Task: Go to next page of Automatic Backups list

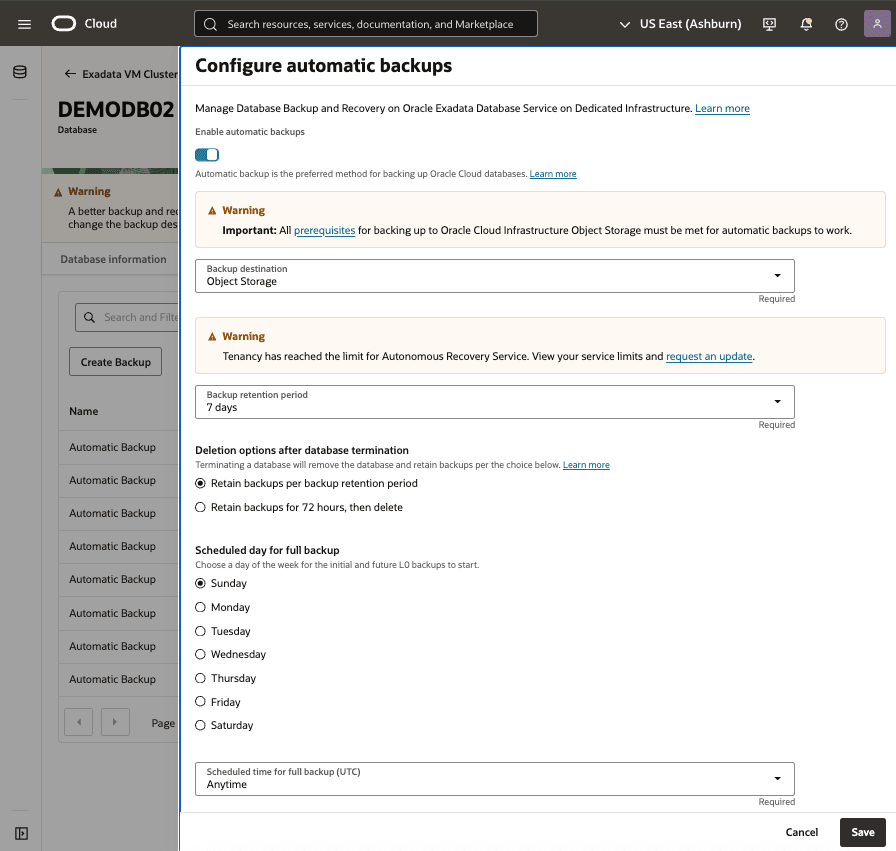Action: point(114,721)
